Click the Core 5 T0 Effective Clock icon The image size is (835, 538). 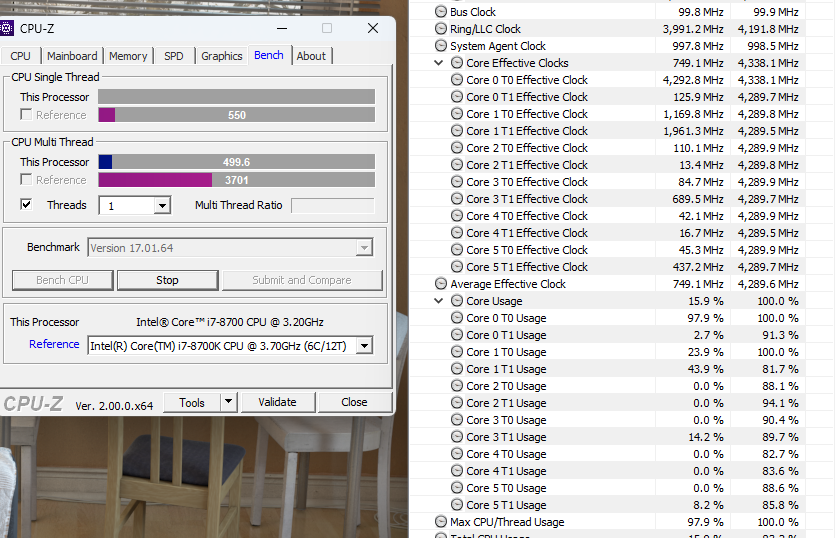click(456, 250)
